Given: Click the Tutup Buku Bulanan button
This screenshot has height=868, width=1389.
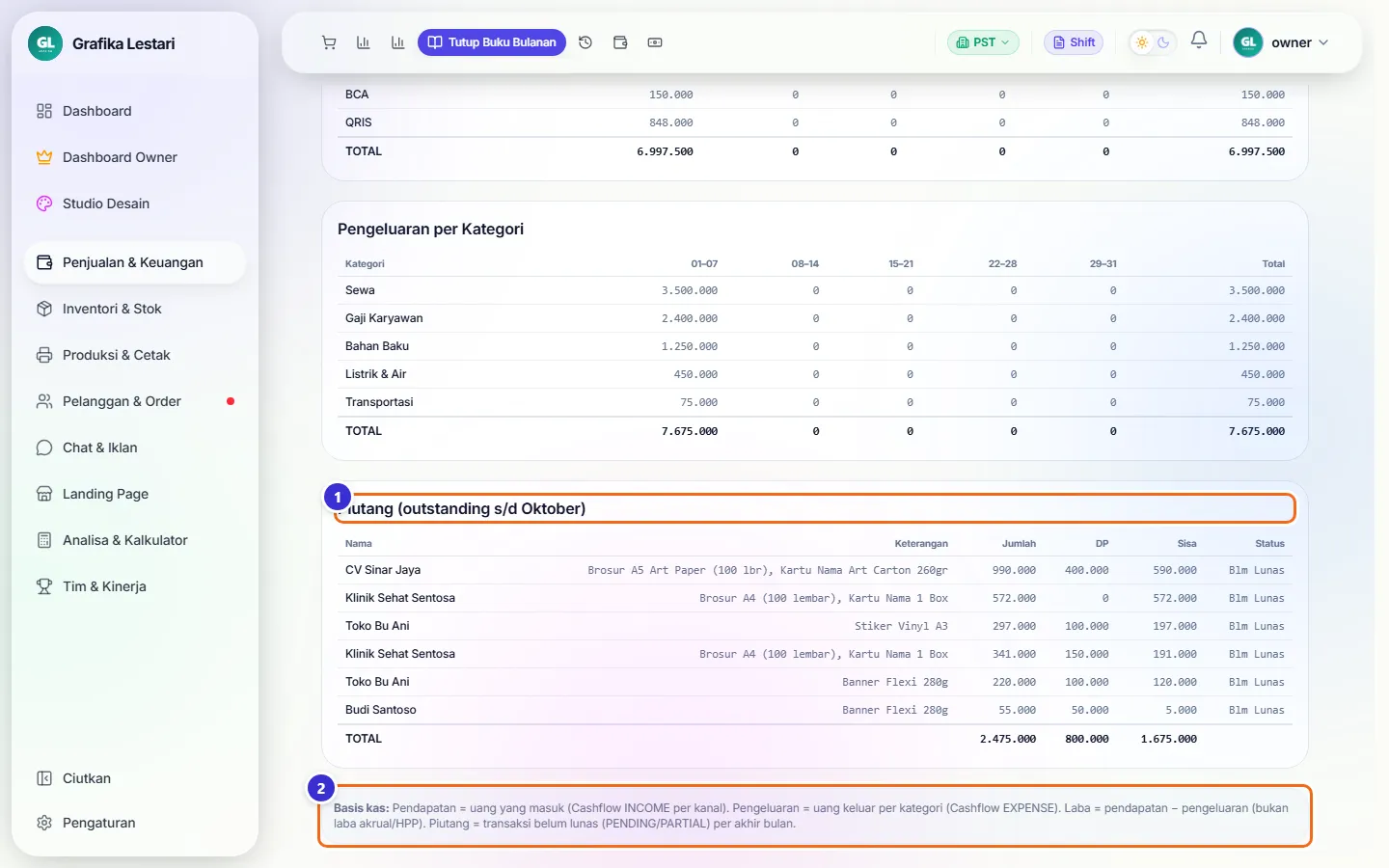Looking at the screenshot, I should 492,42.
